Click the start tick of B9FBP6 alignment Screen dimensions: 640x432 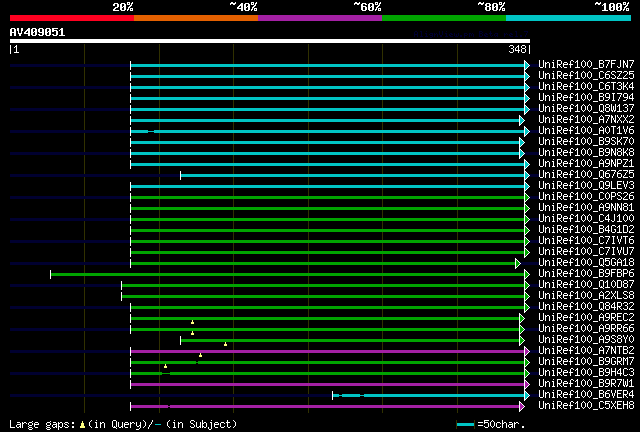[x=51, y=274]
